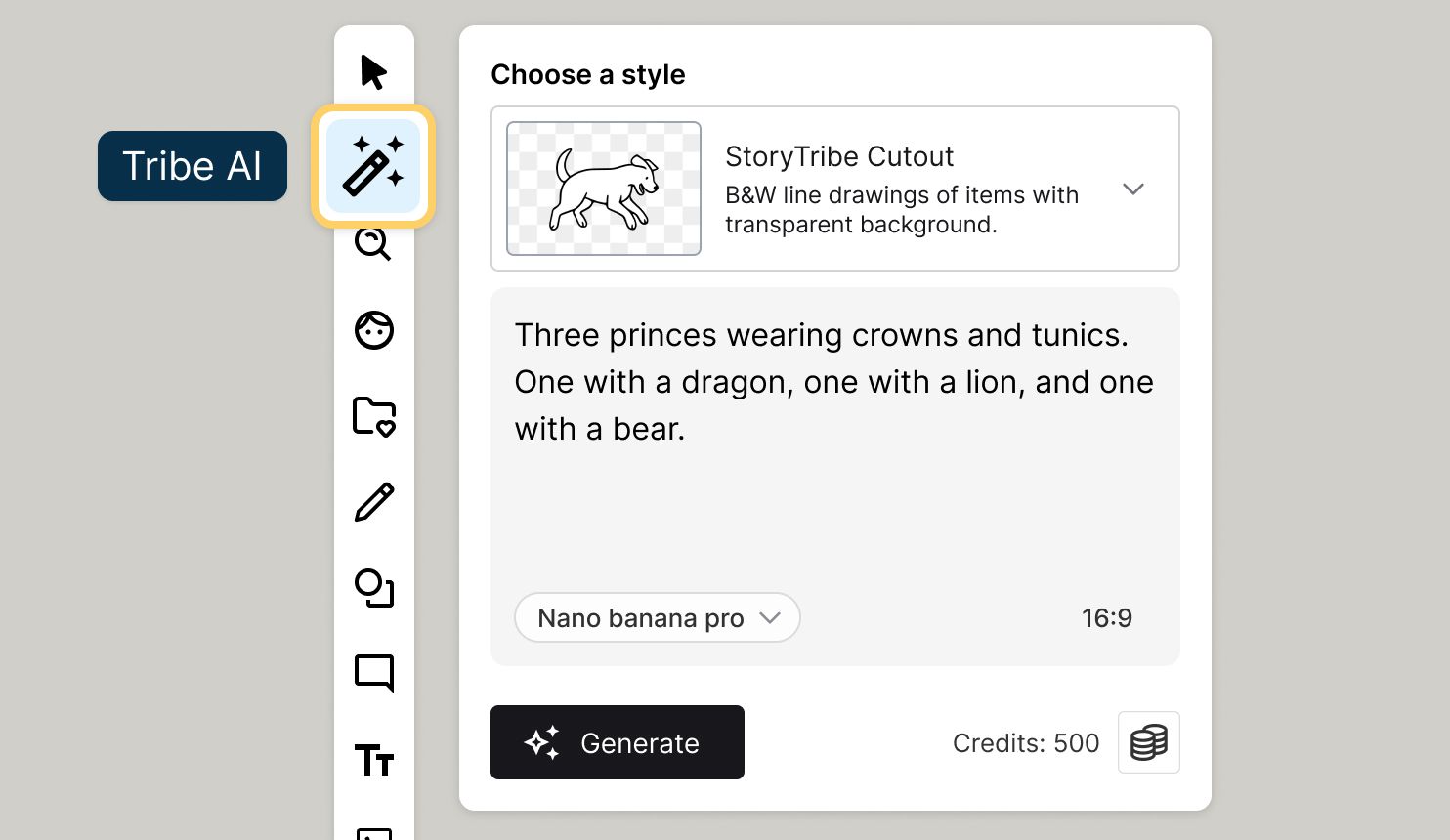Click the StoryTribe Cutout dog thumbnail
This screenshot has height=840, width=1450.
(604, 189)
